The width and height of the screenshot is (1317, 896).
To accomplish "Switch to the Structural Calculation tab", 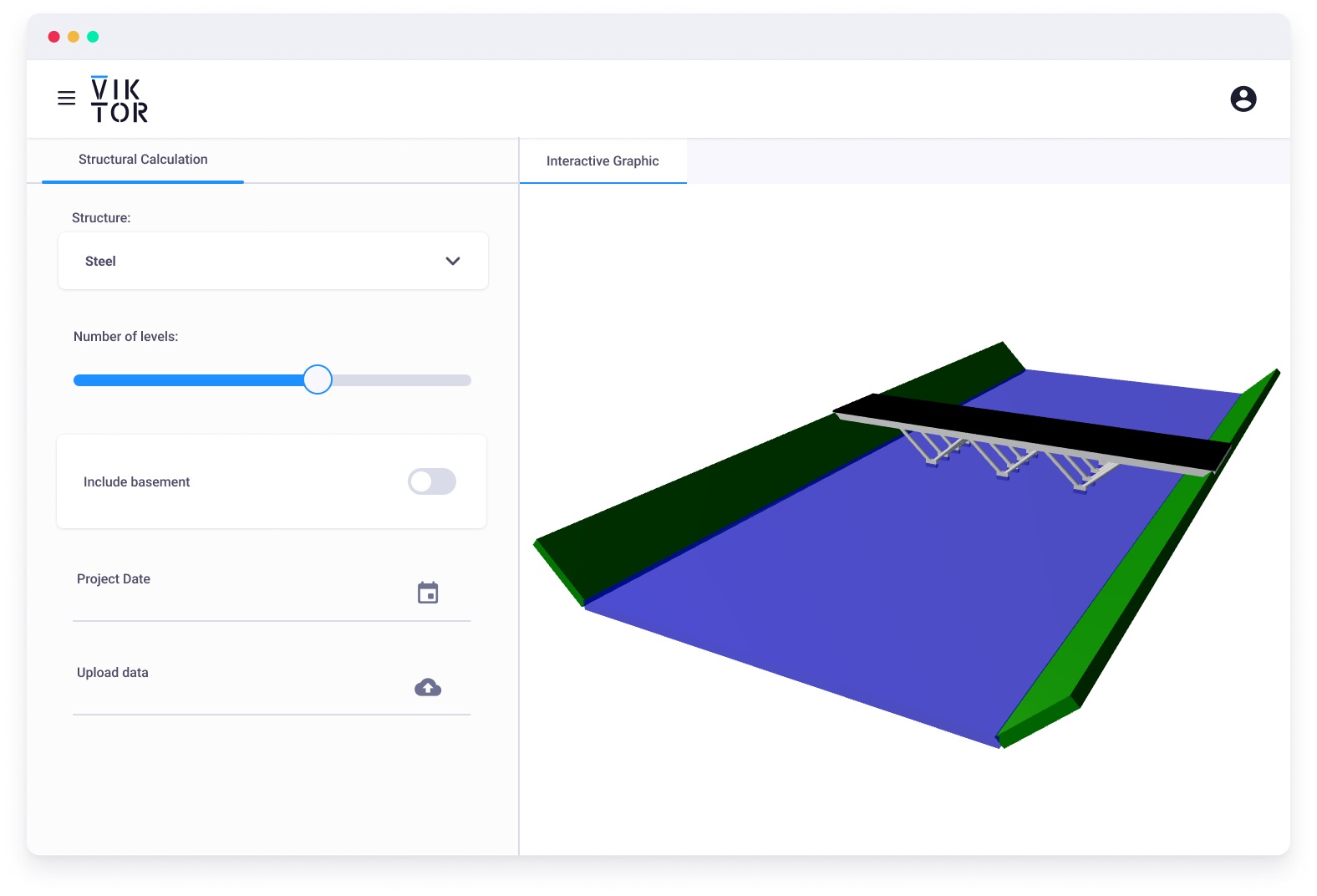I will click(143, 160).
